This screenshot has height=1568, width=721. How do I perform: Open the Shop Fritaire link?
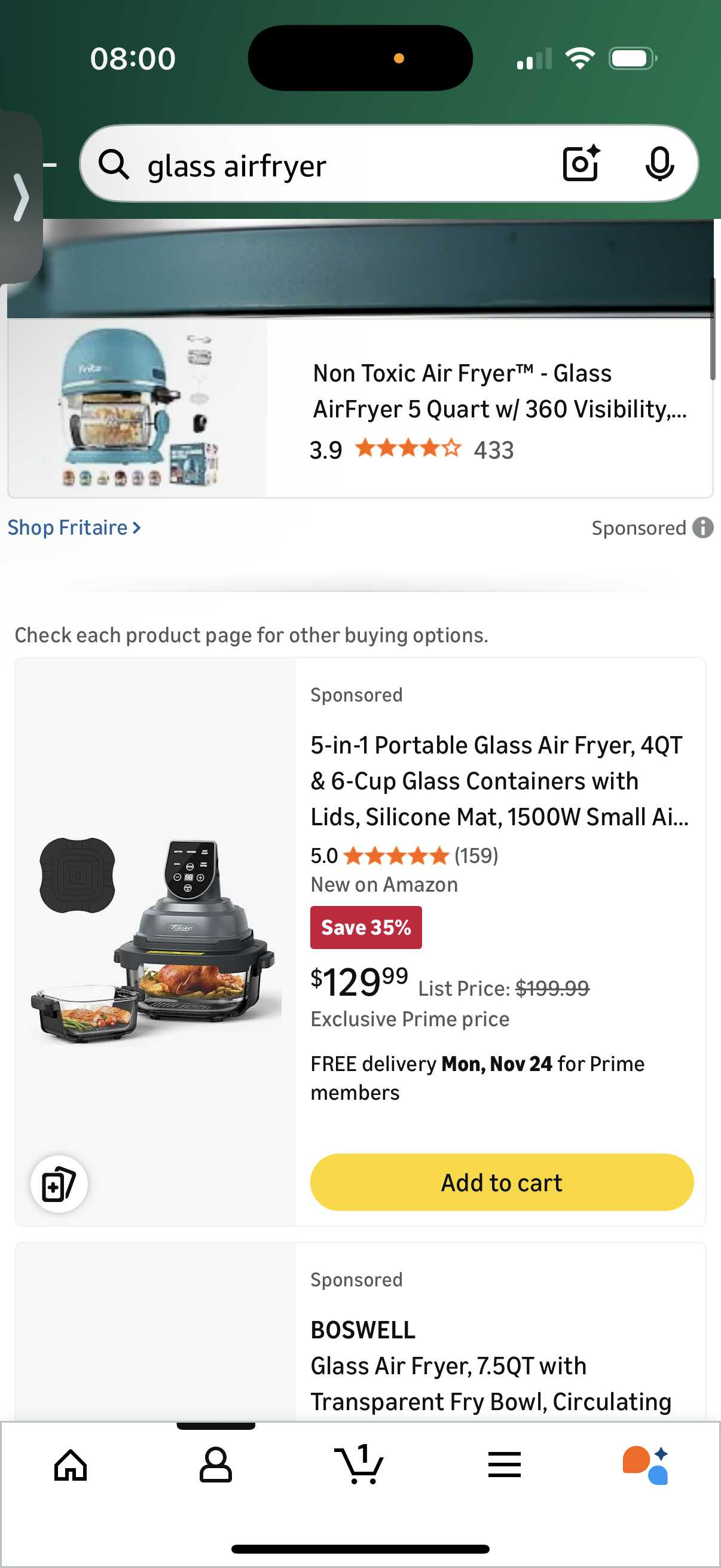(74, 527)
